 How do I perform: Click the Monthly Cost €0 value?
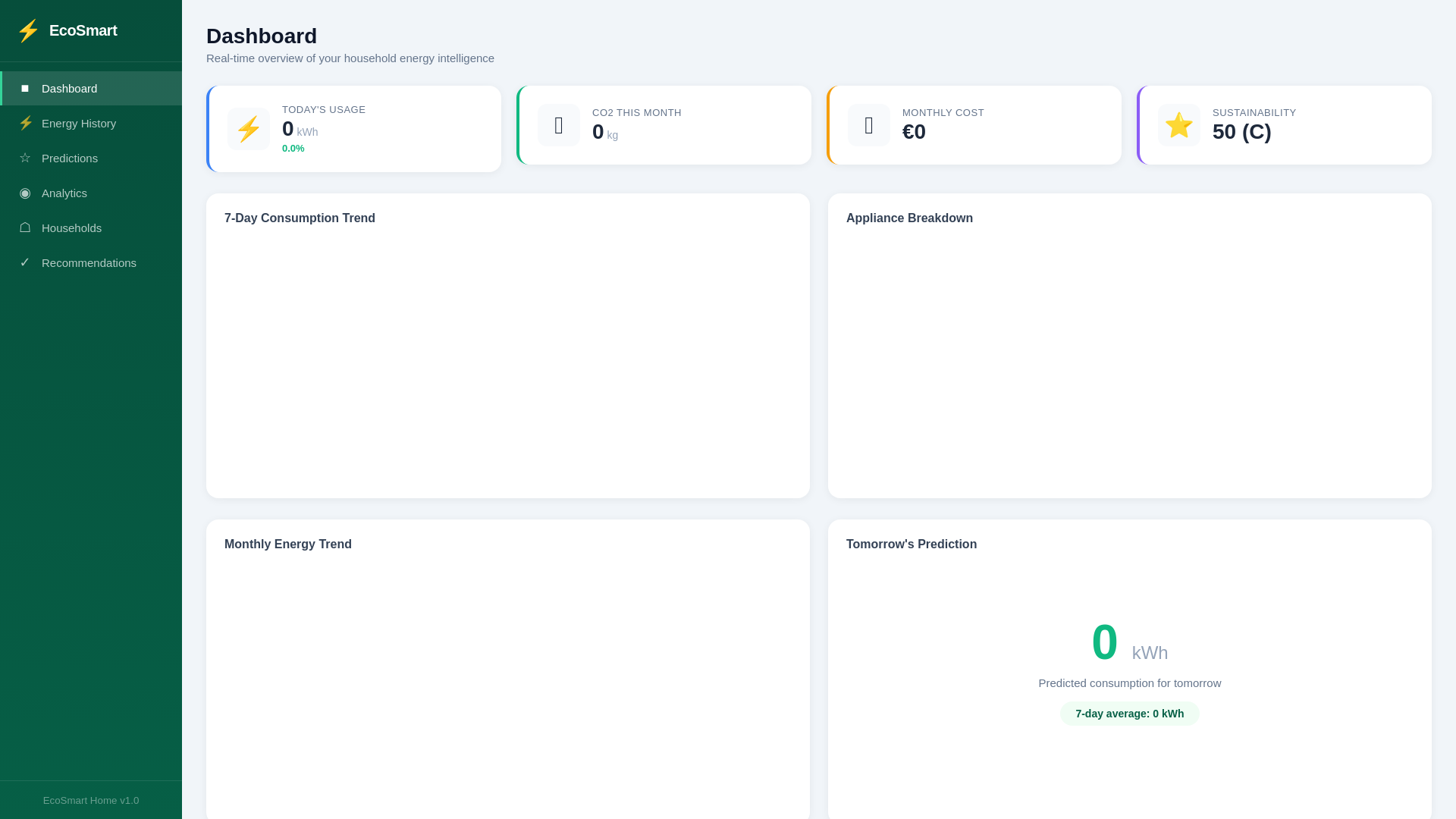click(x=914, y=132)
